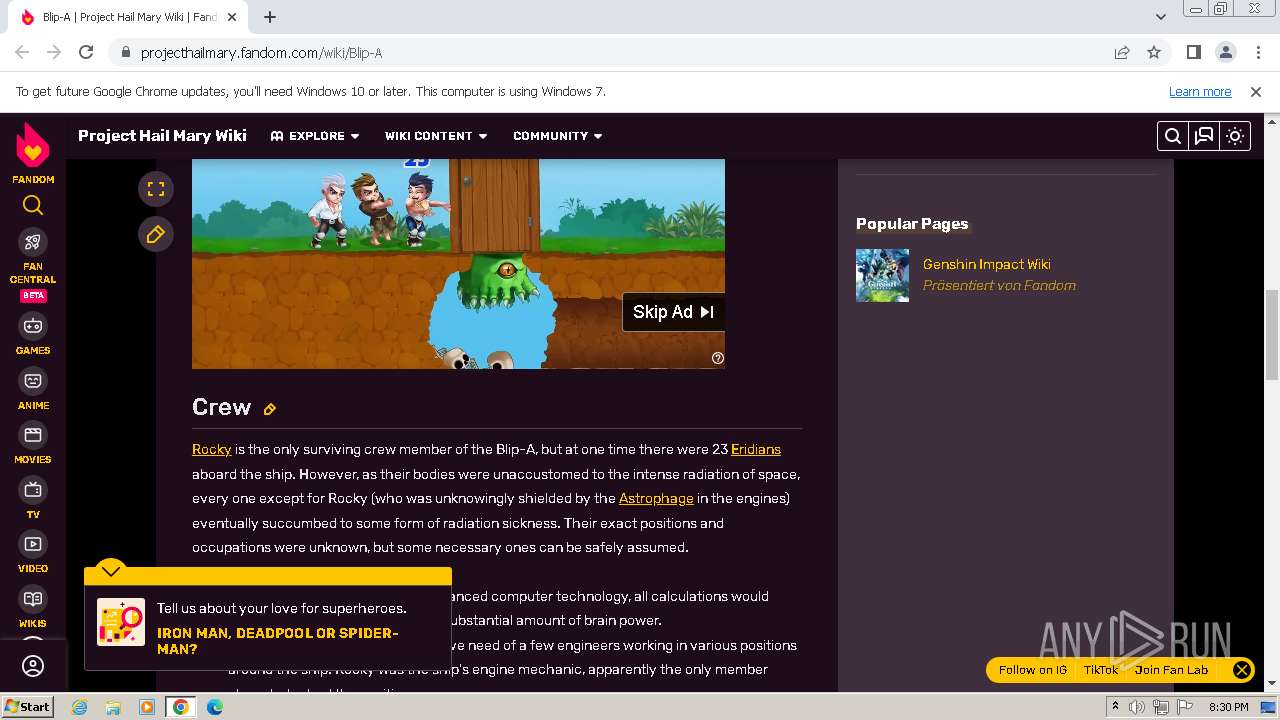1280x720 pixels.
Task: Expand the Explore menu
Action: 315,136
